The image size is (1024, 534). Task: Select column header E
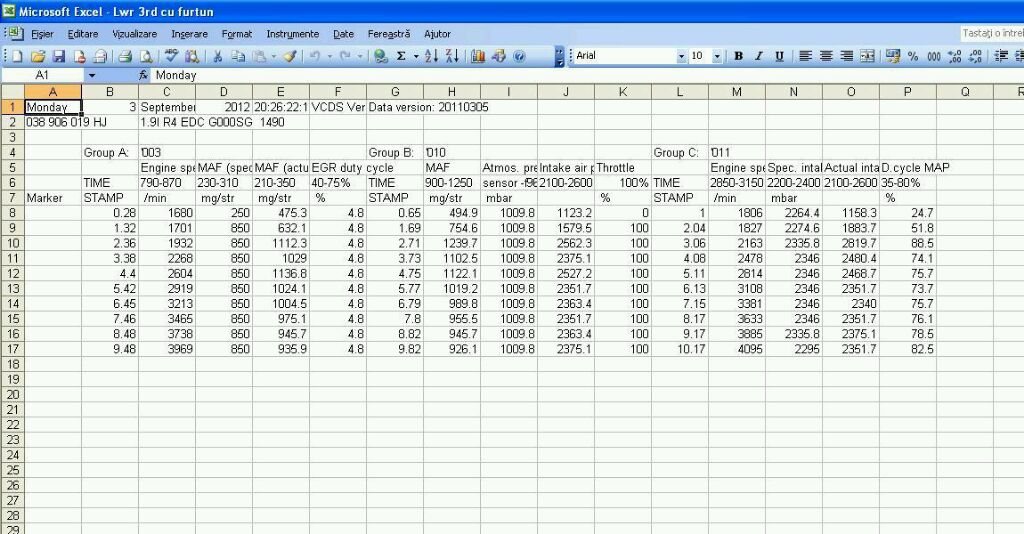point(281,92)
